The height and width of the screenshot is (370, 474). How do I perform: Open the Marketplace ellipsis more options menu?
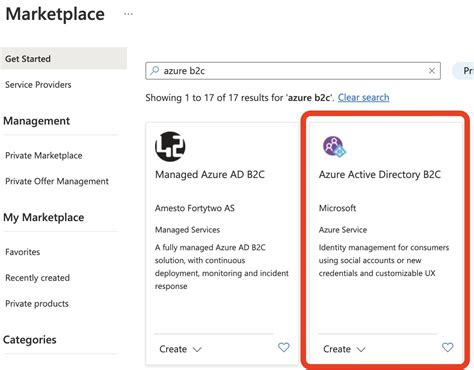coord(128,14)
